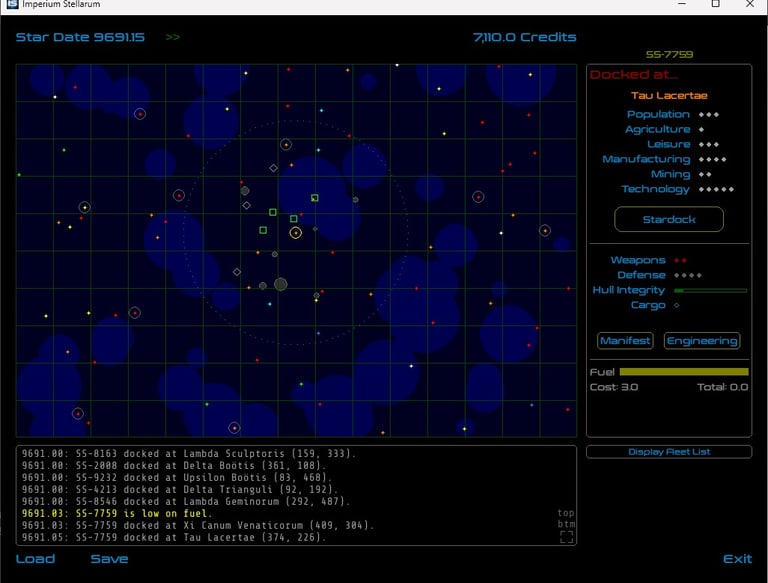
Task: Load a saved game
Action: click(x=35, y=559)
